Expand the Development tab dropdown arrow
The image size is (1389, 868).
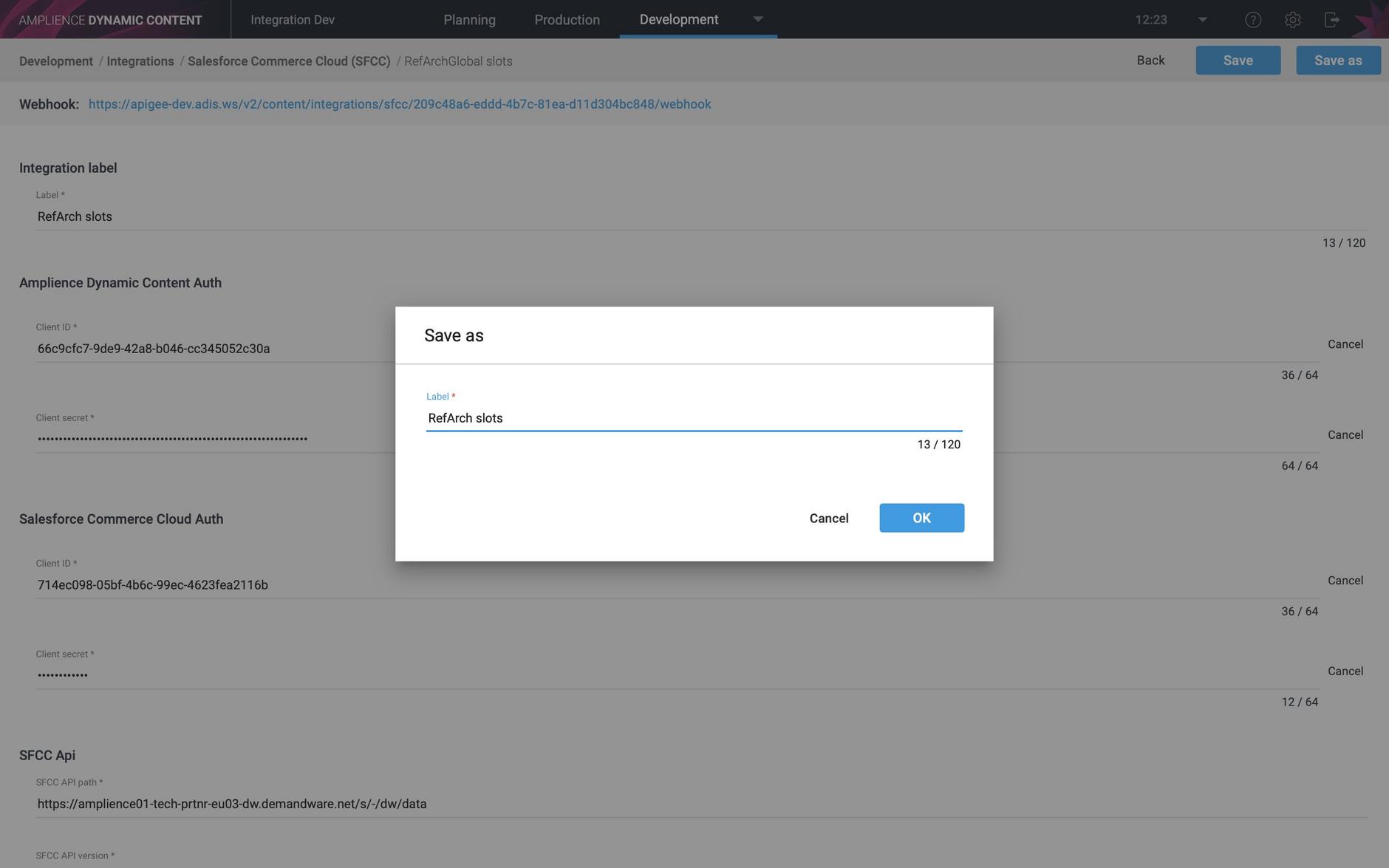pos(757,19)
